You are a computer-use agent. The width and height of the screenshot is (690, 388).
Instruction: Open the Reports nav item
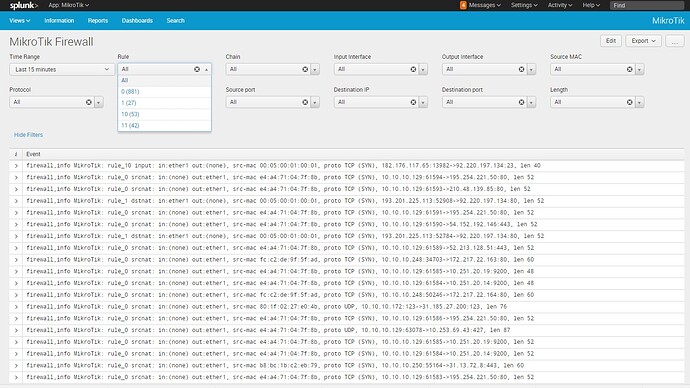tap(98, 21)
